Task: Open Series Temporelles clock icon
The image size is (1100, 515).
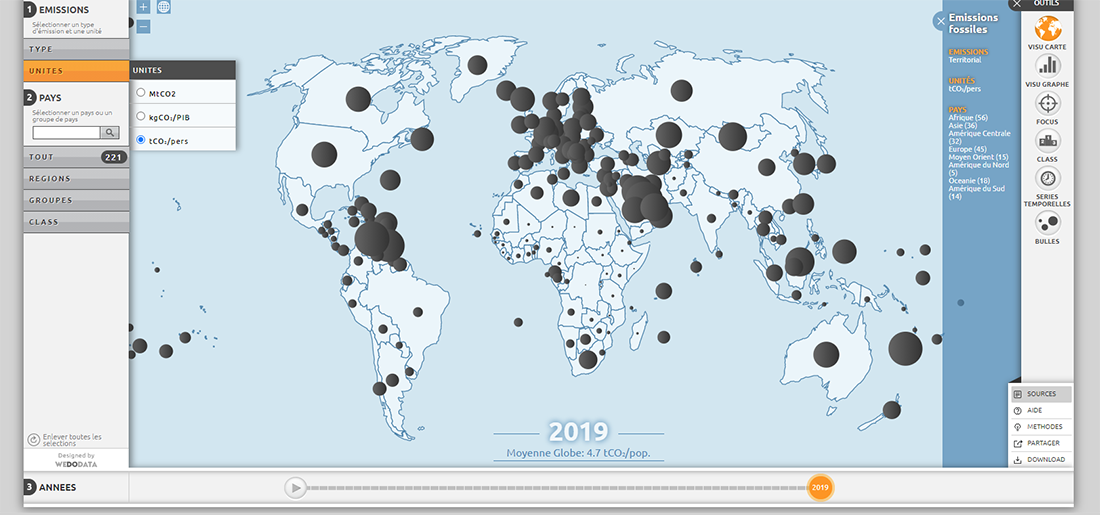Action: pos(1047,178)
